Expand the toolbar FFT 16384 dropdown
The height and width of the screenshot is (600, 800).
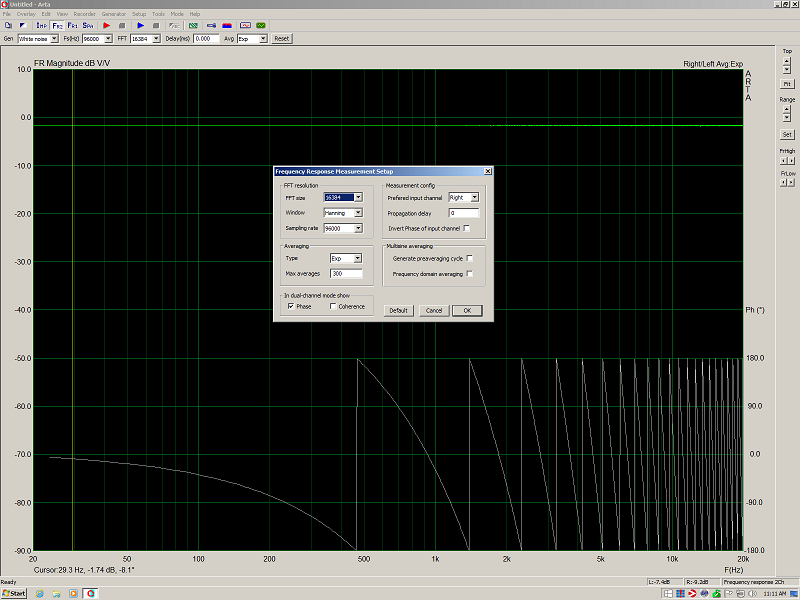point(156,39)
